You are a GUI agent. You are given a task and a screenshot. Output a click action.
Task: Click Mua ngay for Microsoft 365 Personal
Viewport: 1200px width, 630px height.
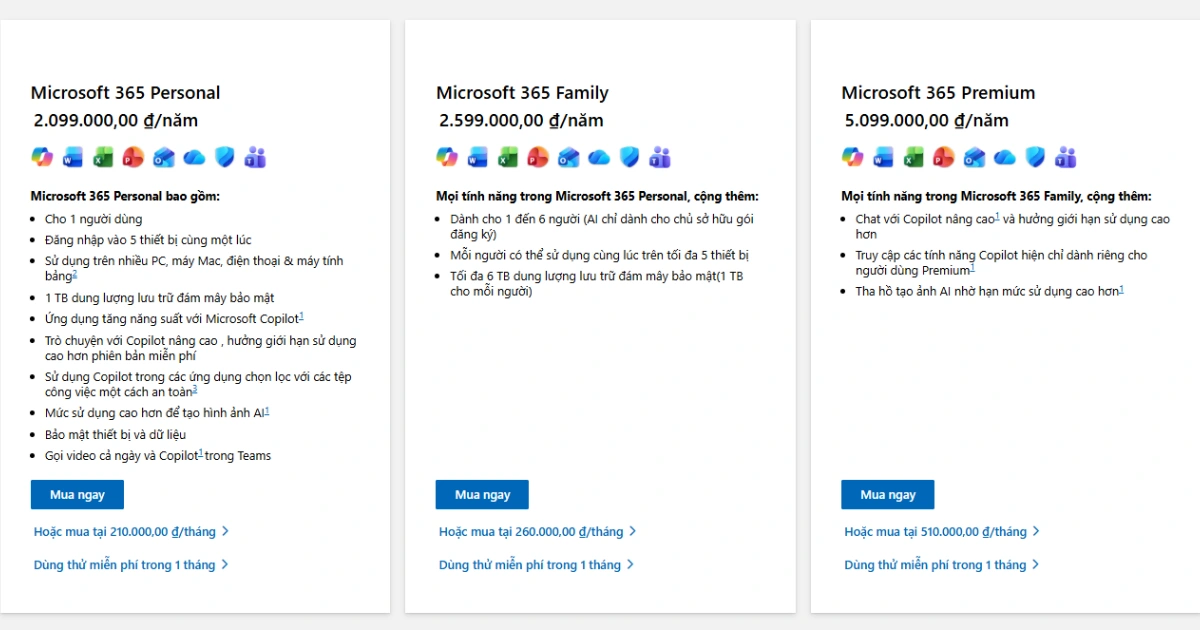tap(77, 495)
